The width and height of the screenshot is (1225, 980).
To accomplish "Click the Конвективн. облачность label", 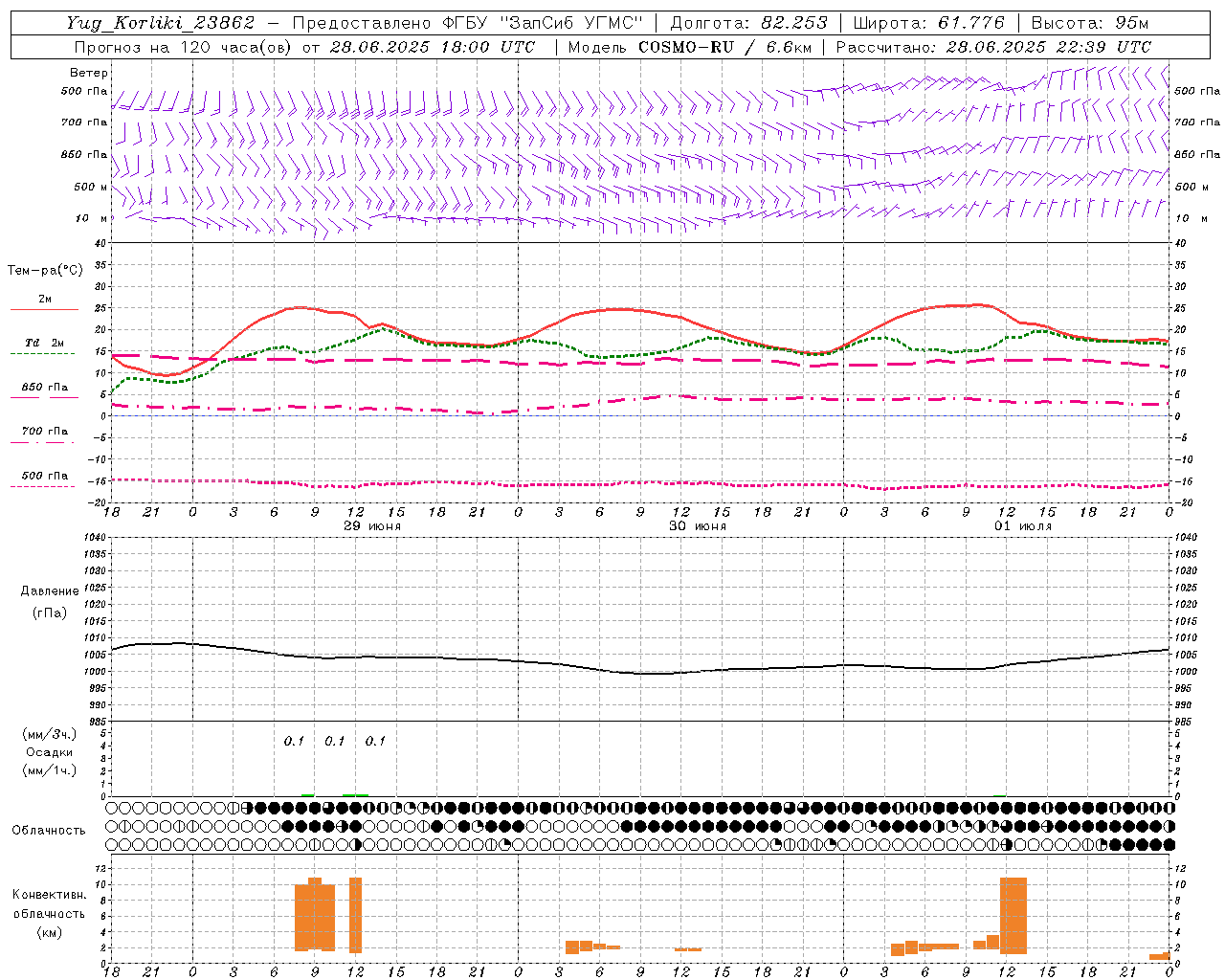I will tap(49, 904).
